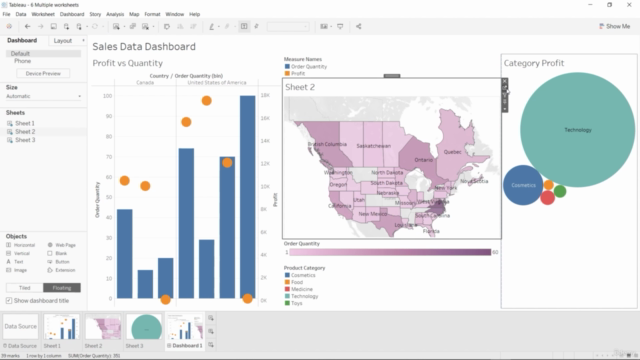Click Sheet 1 in Sheets list
This screenshot has width=640, height=360.
coord(25,123)
